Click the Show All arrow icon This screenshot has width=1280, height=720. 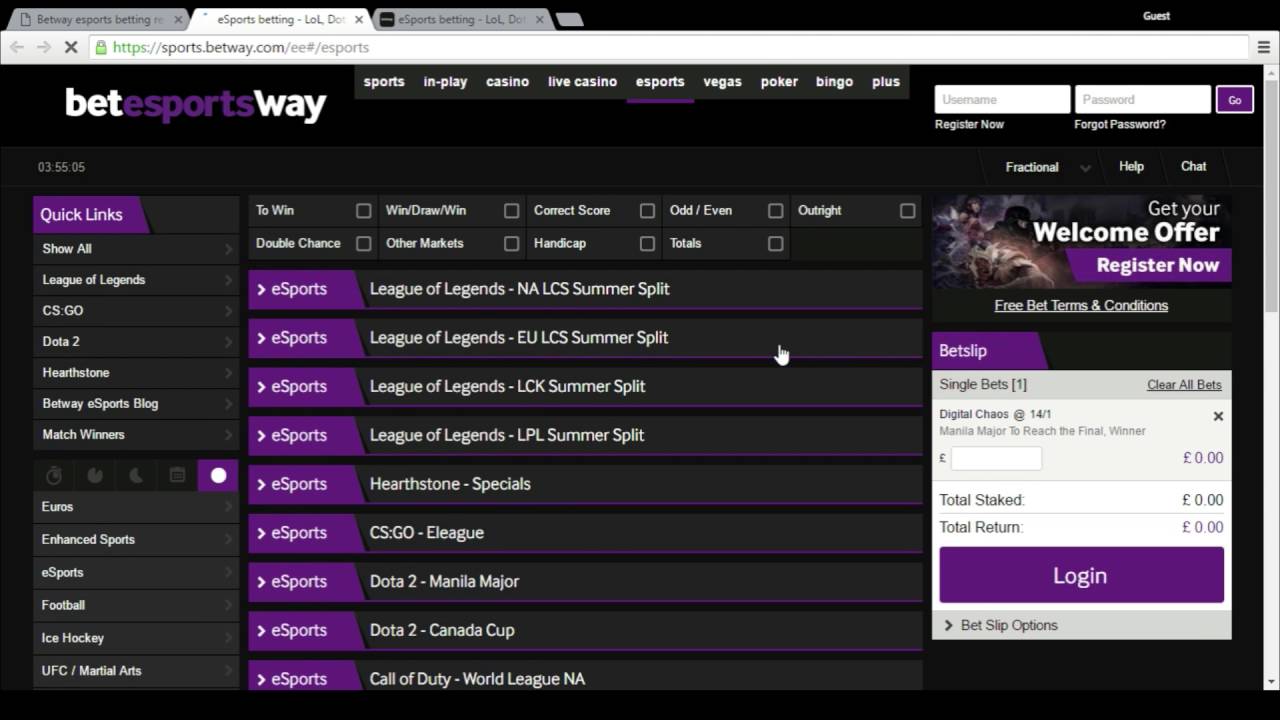coord(228,249)
